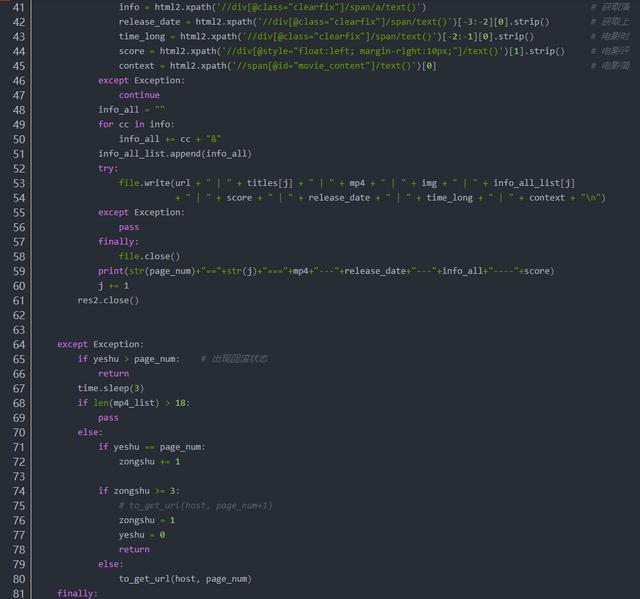The image size is (640, 599).
Task: Click 'titles[j]' in the file.write line
Action: click(x=270, y=183)
